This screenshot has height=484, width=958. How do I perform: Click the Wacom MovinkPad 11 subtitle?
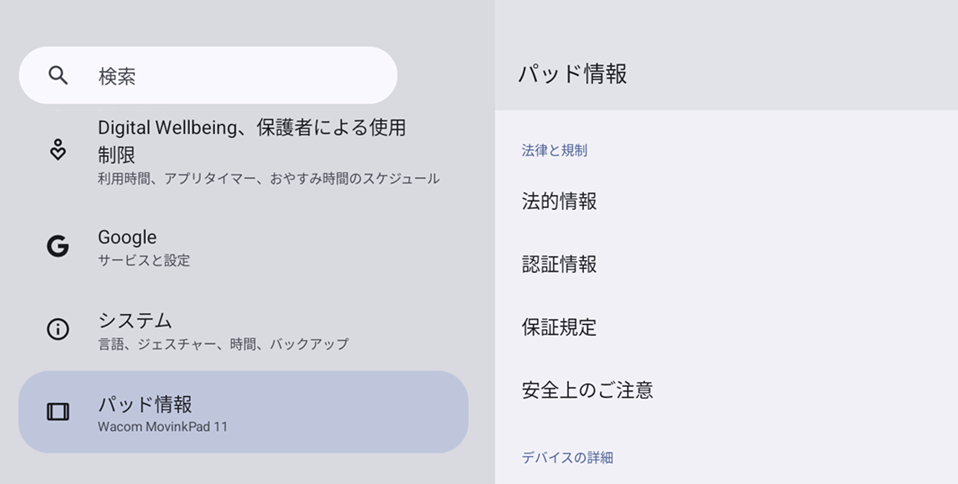(163, 427)
